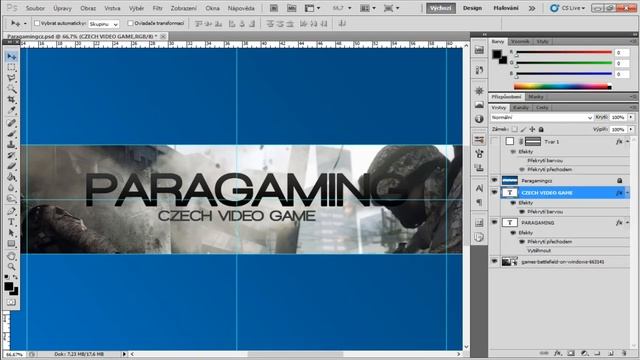Screen dimensions: 640x360
Task: Open the Výplň fill arrow
Action: point(631,129)
